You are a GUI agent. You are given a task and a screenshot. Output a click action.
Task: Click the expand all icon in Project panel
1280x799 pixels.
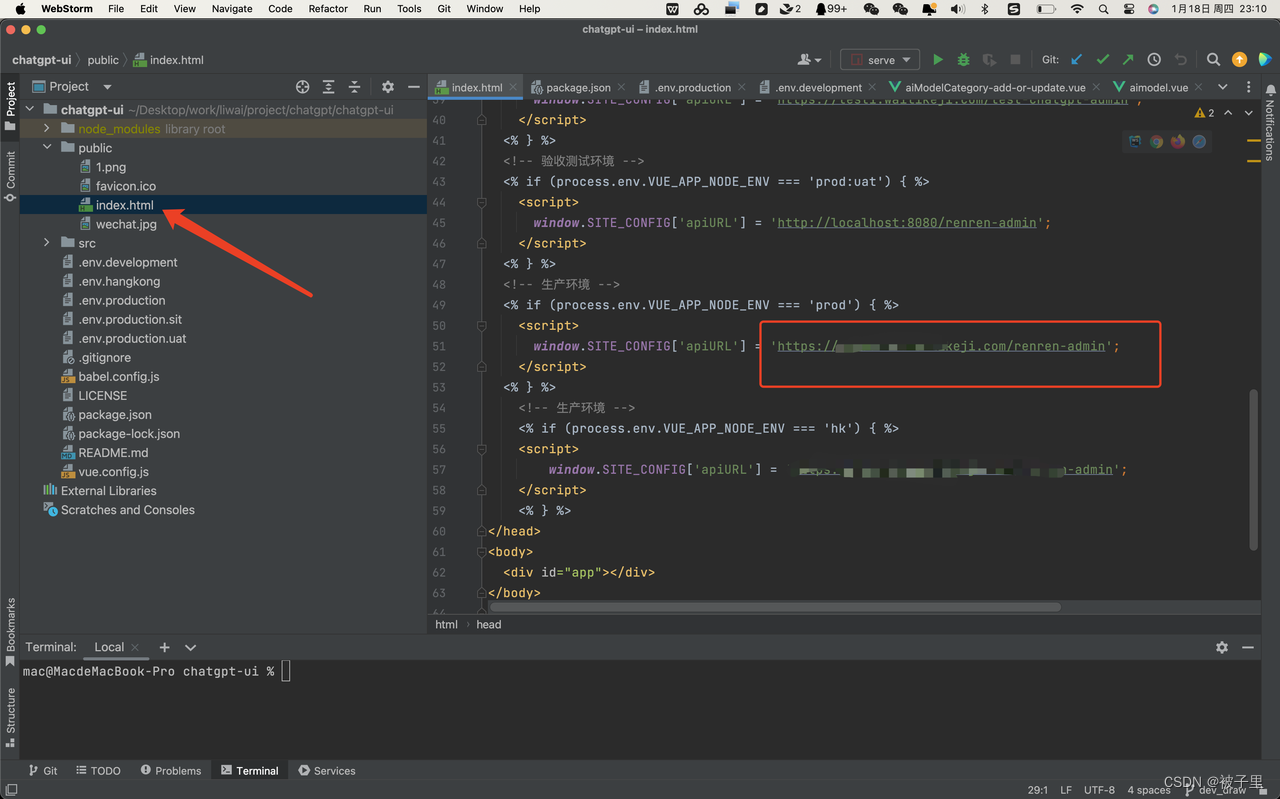coord(328,87)
